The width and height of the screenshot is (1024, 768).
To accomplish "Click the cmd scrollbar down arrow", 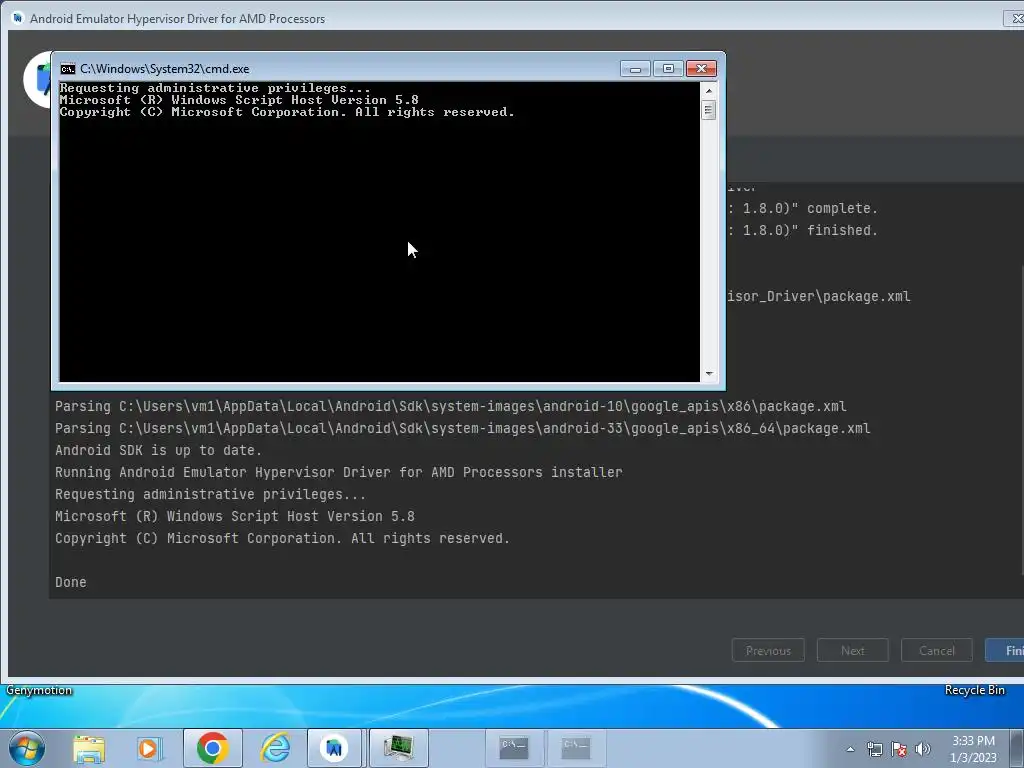I will pos(709,374).
